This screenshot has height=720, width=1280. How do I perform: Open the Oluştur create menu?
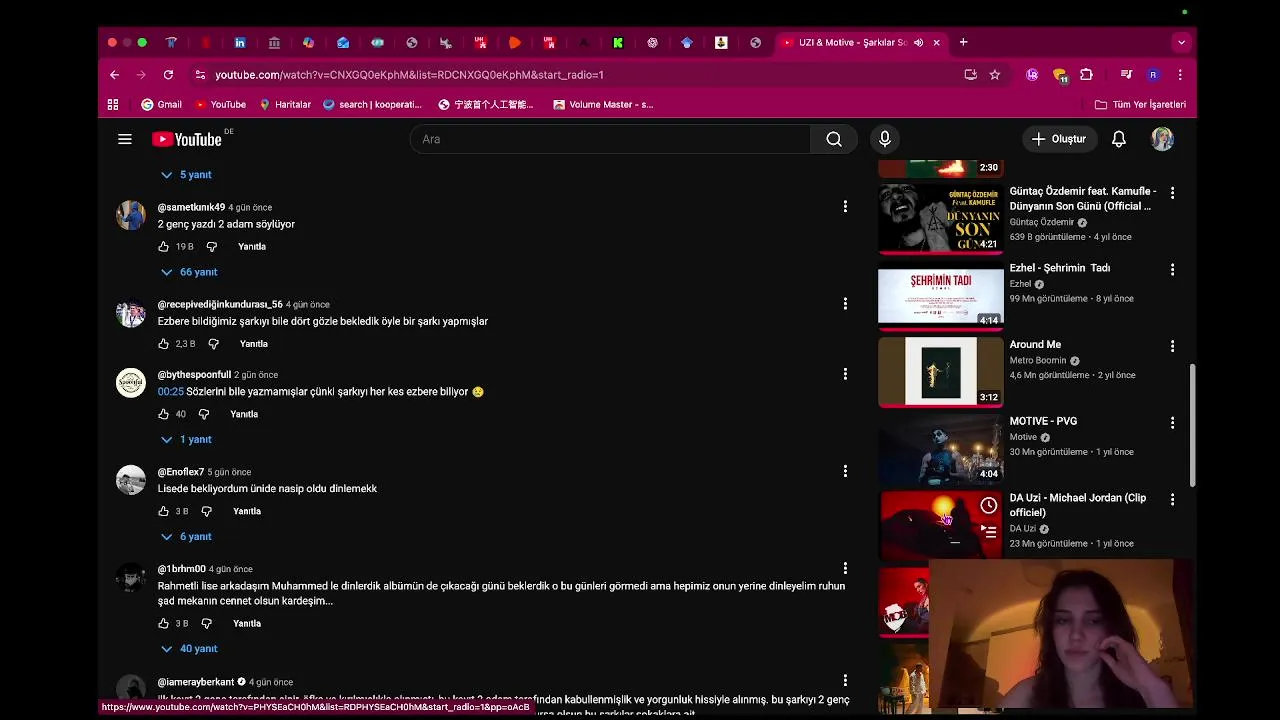click(x=1059, y=139)
